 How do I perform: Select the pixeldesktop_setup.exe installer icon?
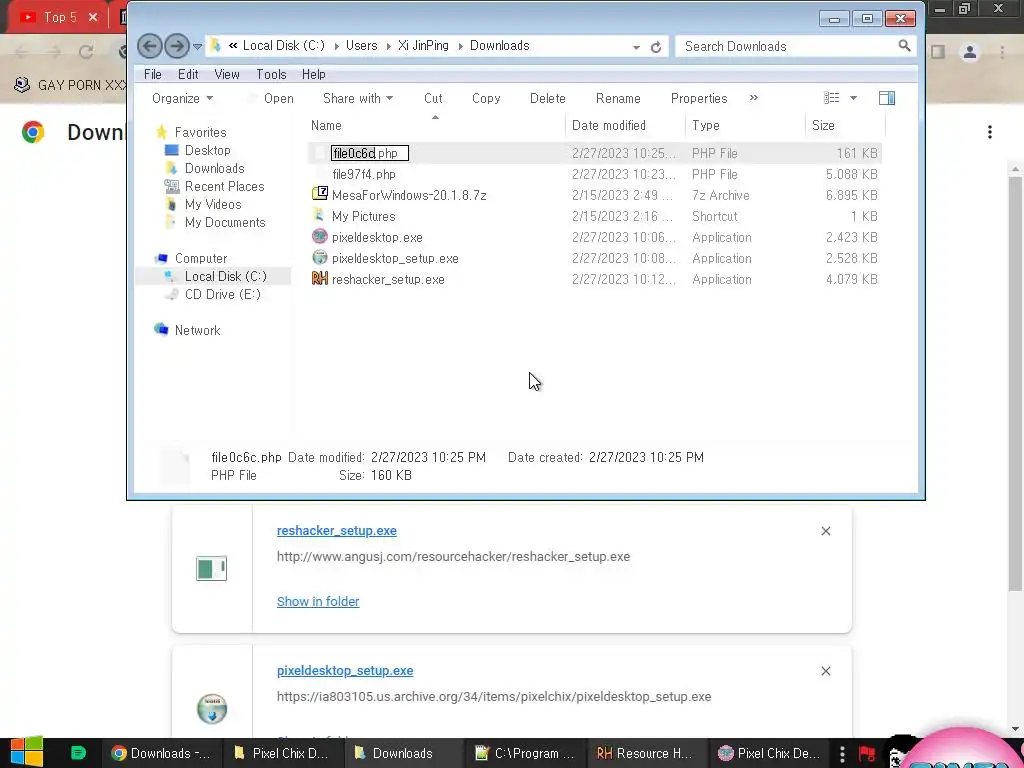(319, 257)
